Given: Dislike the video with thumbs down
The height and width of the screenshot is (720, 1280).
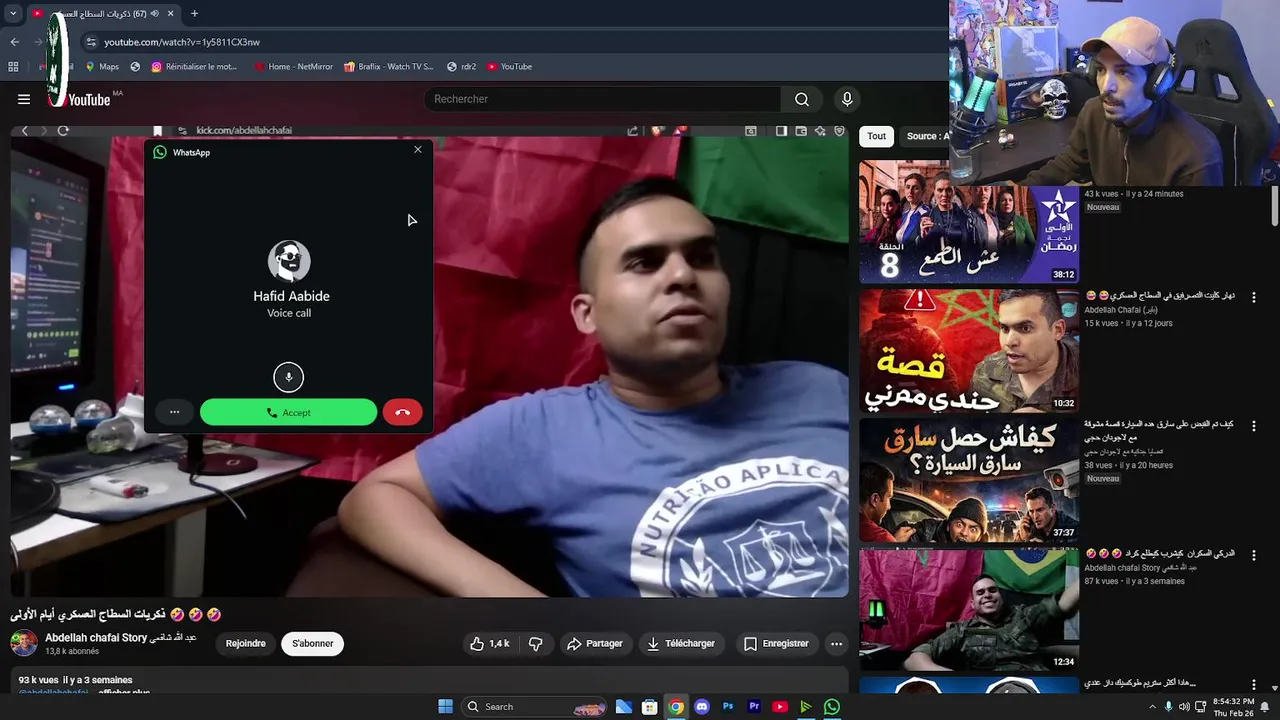Looking at the screenshot, I should coord(536,644).
